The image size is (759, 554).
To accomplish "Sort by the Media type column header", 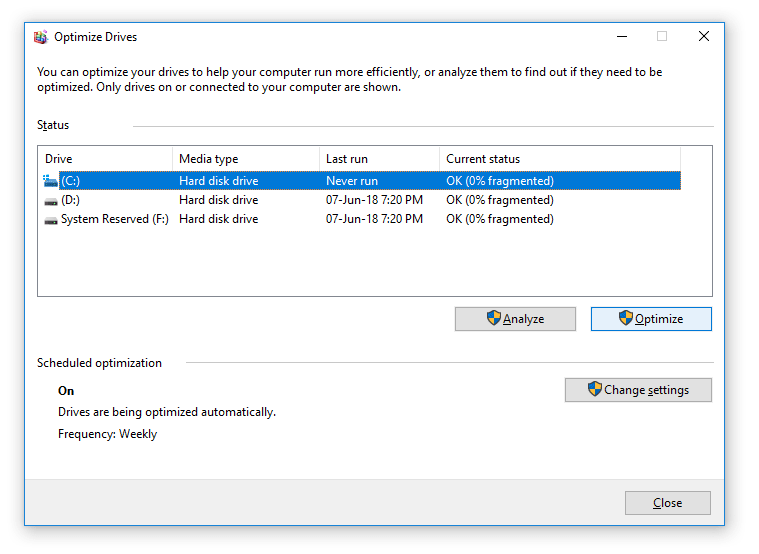I will pos(246,159).
